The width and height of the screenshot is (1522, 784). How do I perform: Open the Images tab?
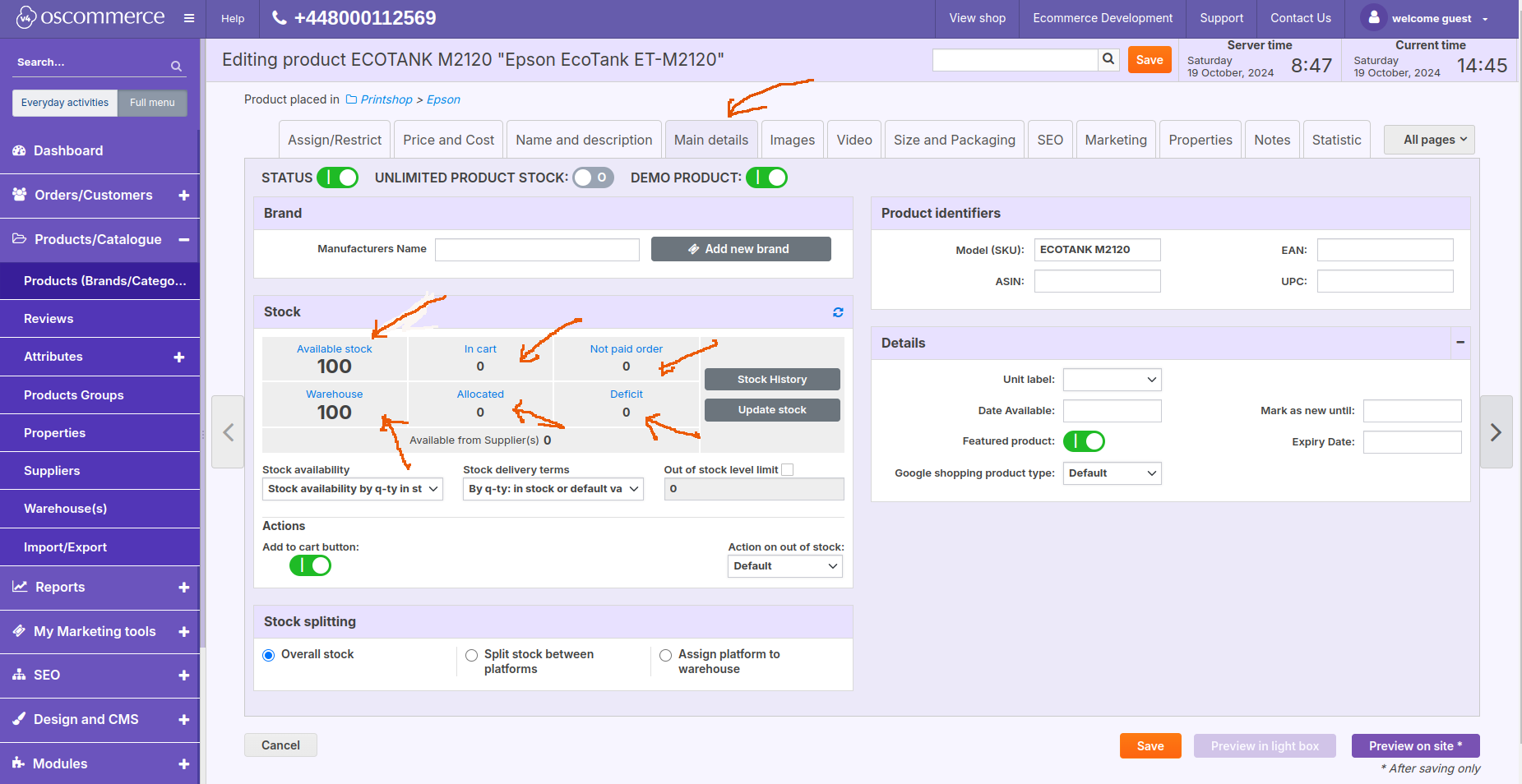(793, 141)
